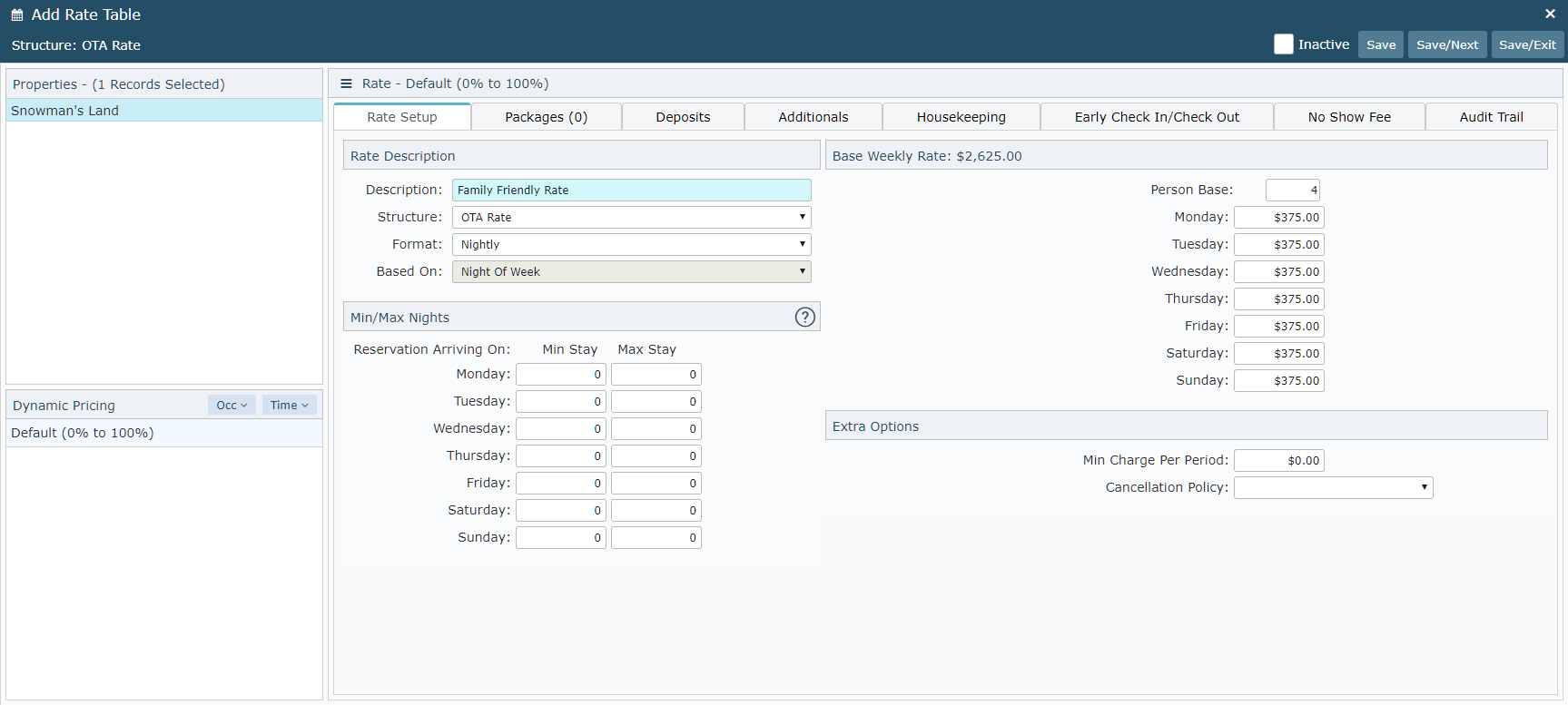
Task: Click the Save/Next button
Action: (x=1447, y=44)
